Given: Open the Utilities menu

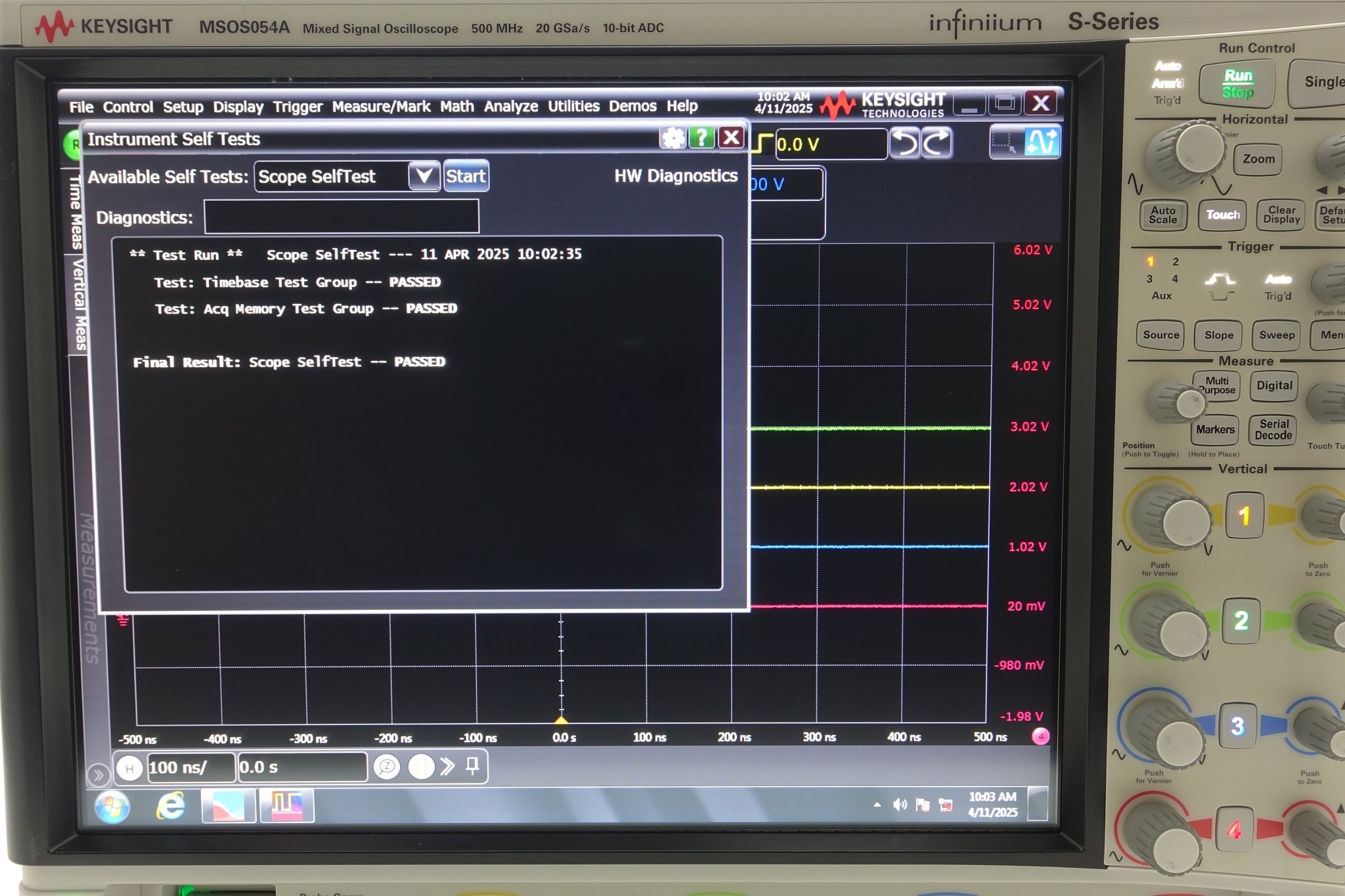Looking at the screenshot, I should coord(574,106).
